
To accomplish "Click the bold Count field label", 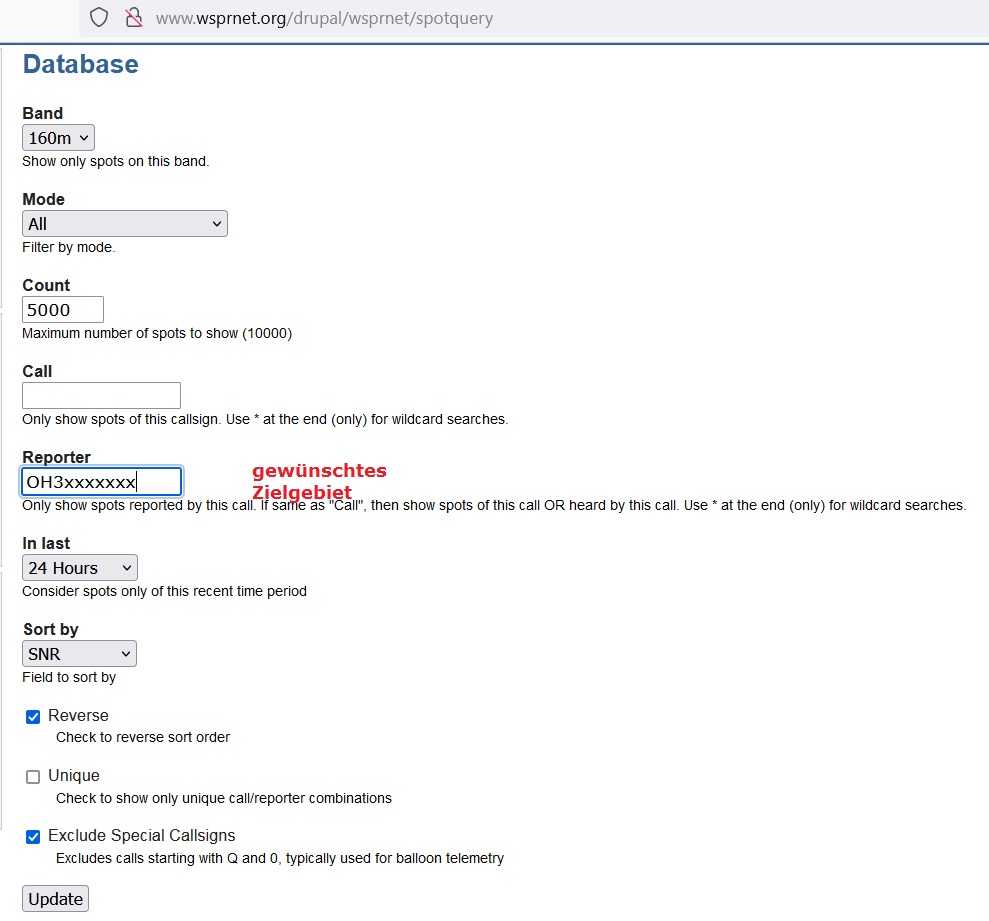I will [46, 285].
